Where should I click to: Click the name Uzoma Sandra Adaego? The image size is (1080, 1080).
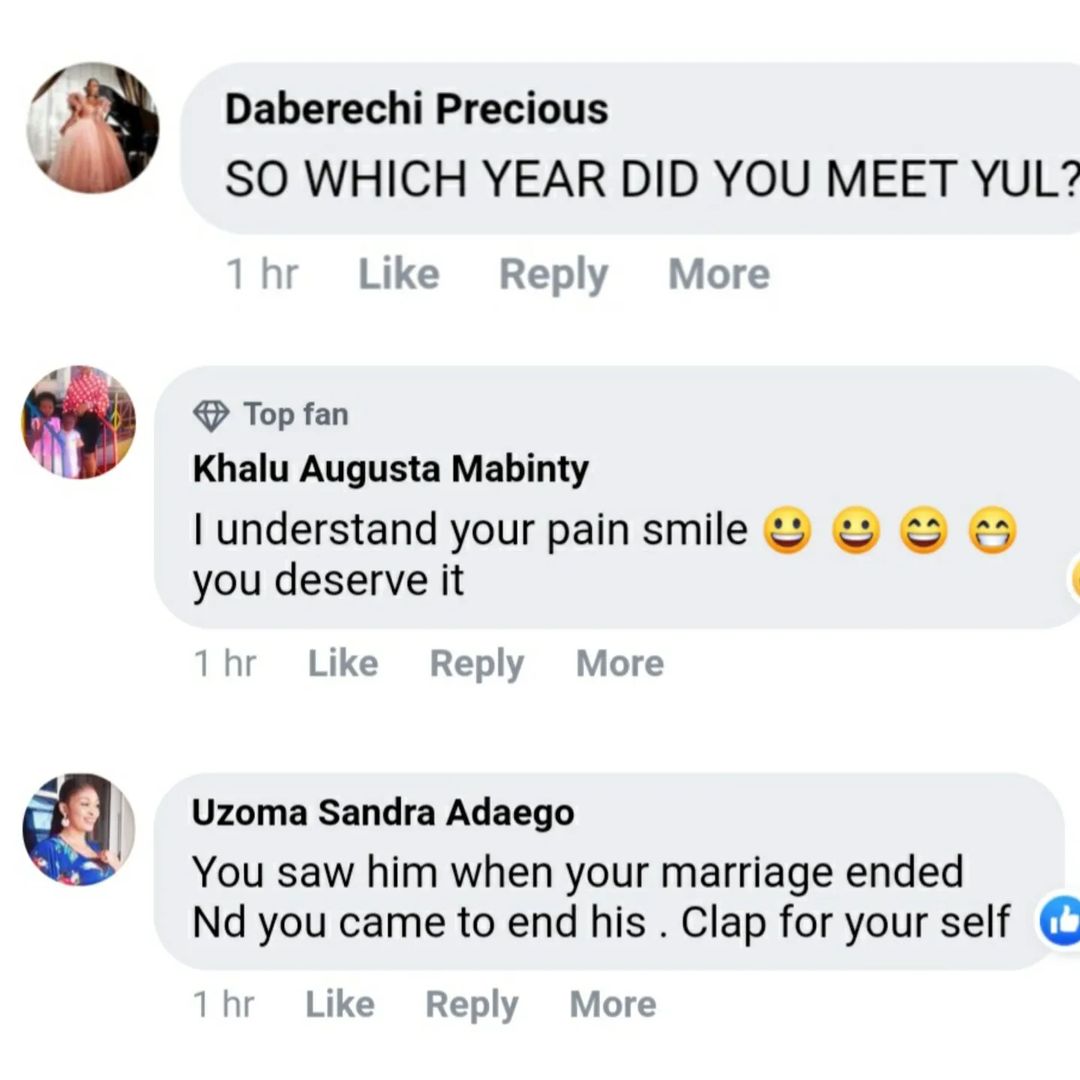[x=383, y=813]
